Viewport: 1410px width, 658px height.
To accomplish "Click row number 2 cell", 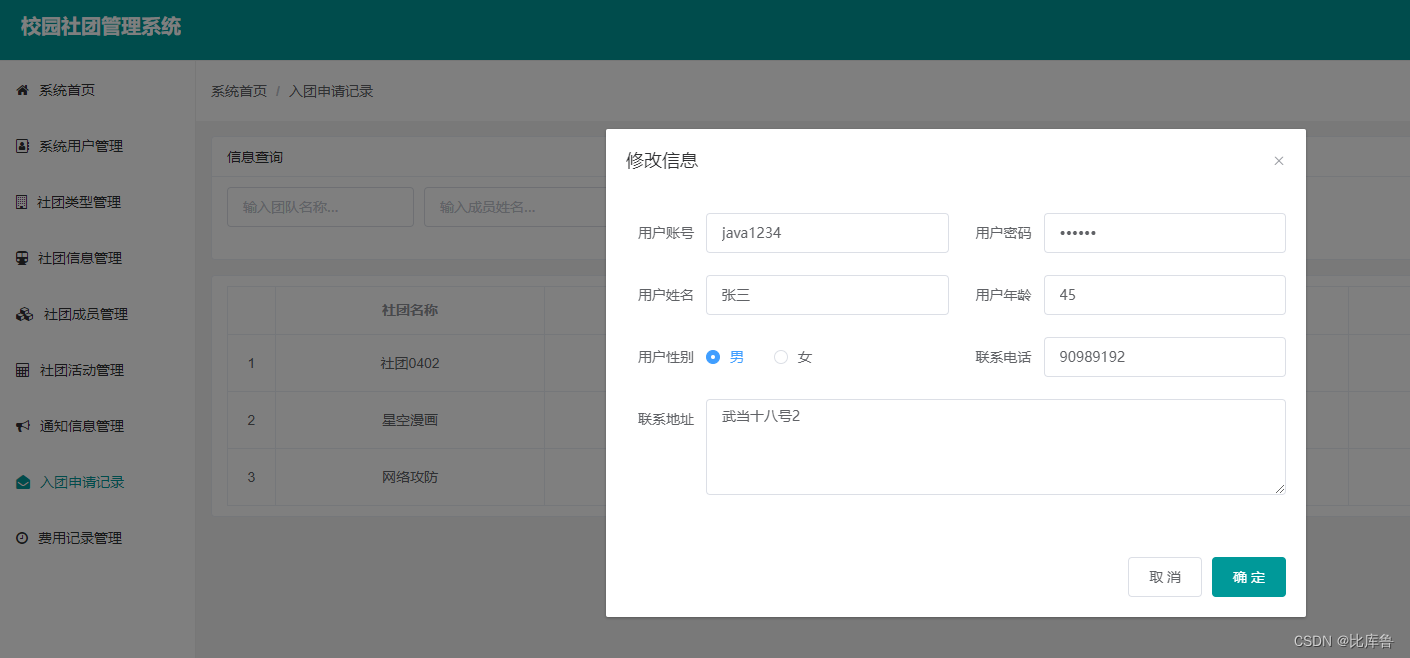I will point(251,420).
